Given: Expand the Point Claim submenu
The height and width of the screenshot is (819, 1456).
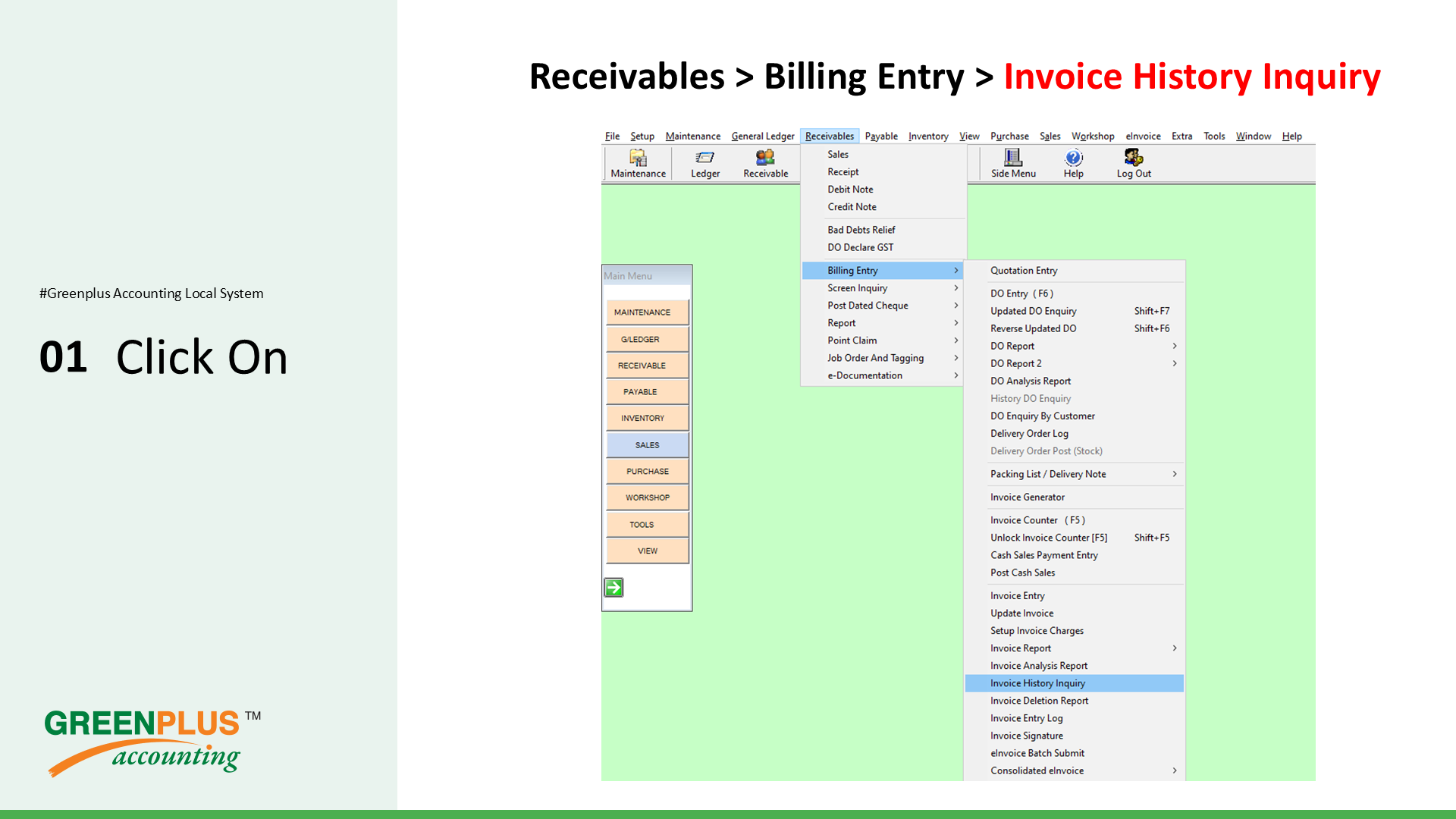Looking at the screenshot, I should 883,340.
